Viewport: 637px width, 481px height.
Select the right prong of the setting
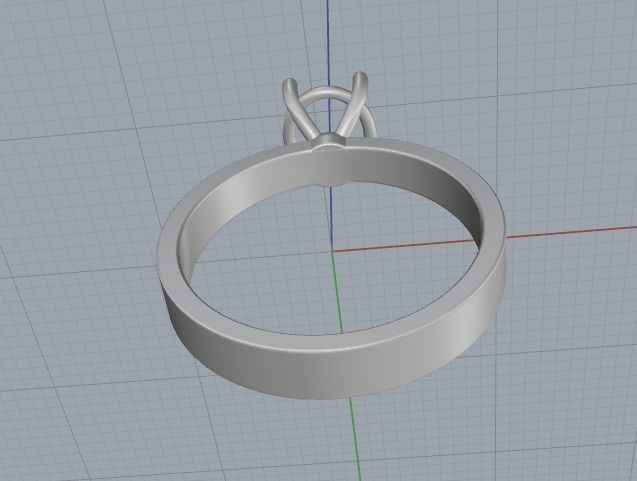[351, 106]
